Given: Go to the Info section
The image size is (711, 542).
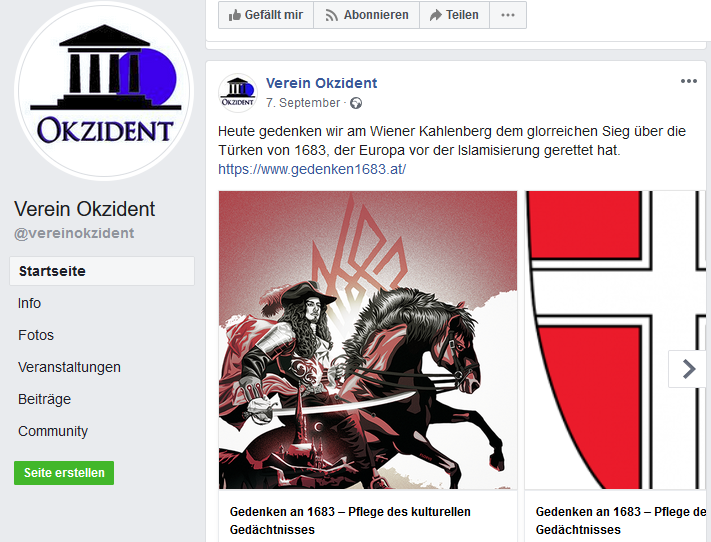Looking at the screenshot, I should (x=29, y=303).
